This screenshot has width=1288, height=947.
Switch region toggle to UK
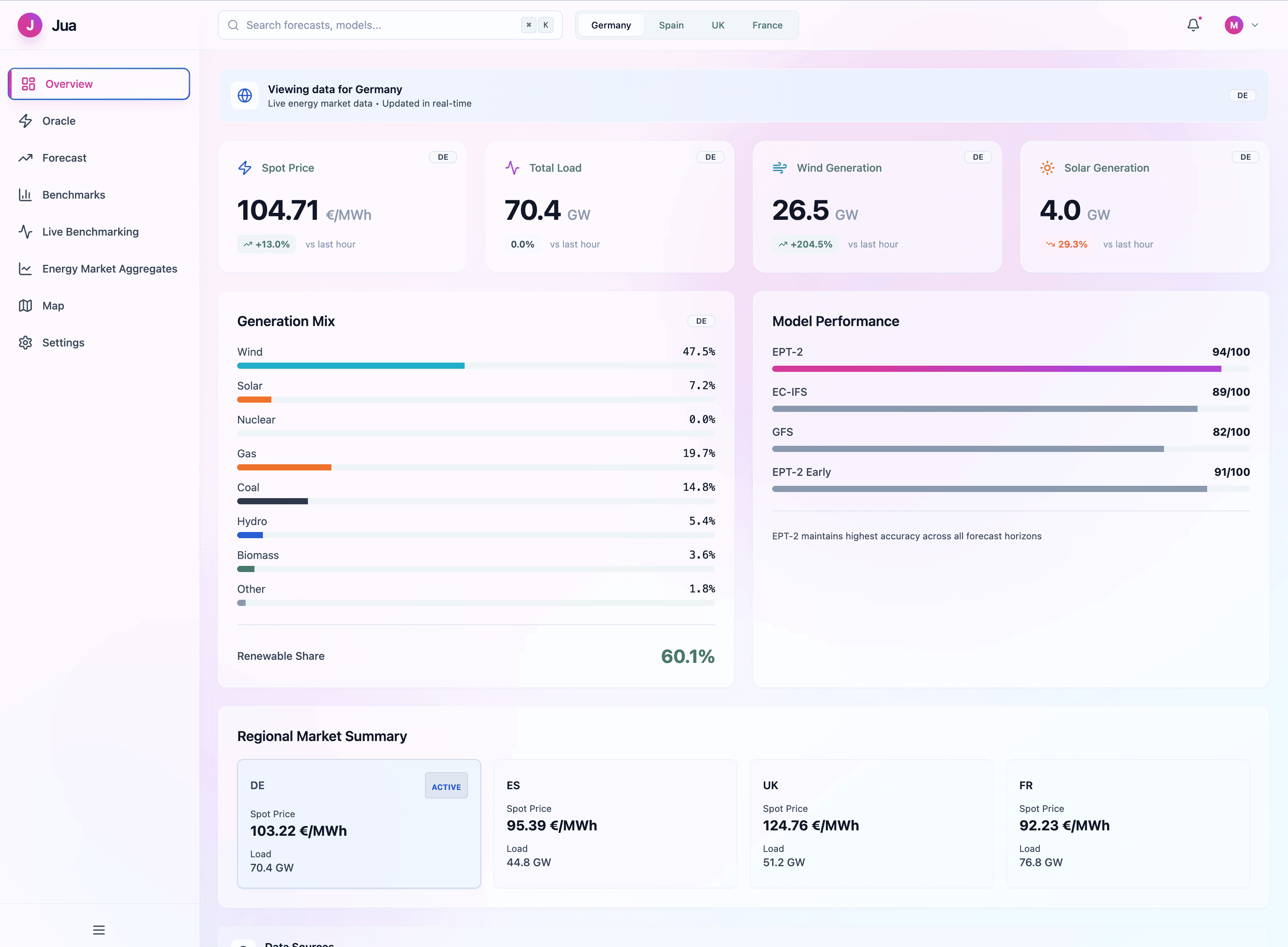(718, 25)
